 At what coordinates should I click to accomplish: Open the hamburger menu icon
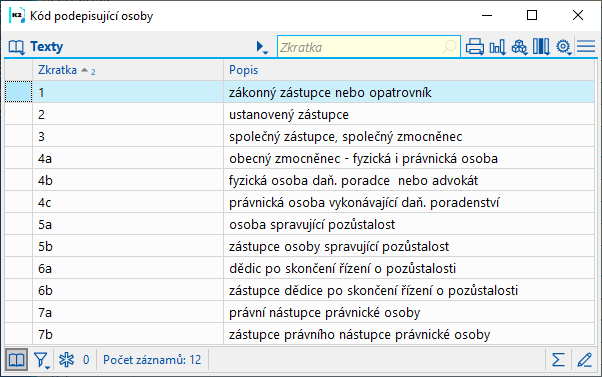[586, 47]
